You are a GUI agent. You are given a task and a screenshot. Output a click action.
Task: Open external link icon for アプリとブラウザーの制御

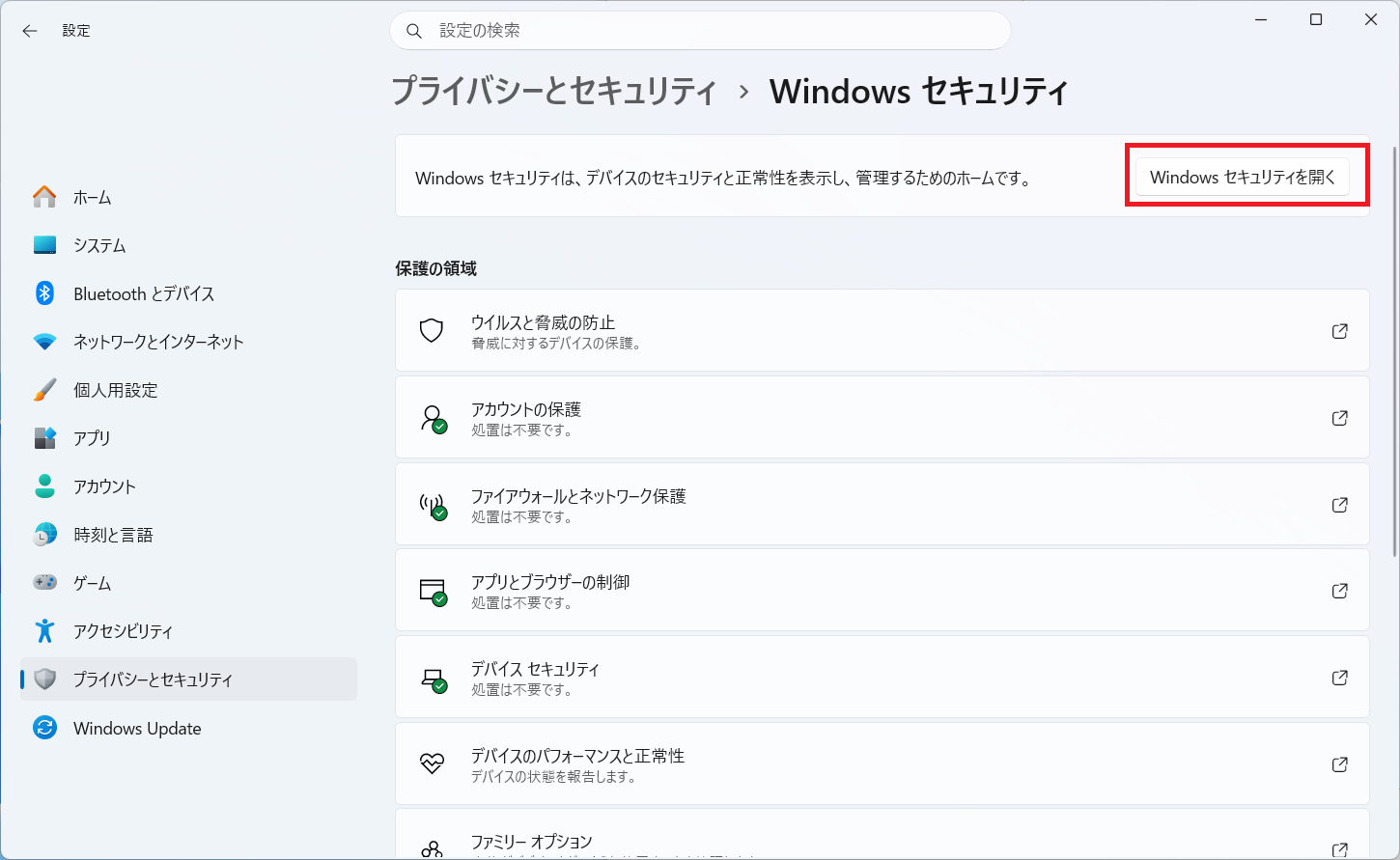(1340, 591)
